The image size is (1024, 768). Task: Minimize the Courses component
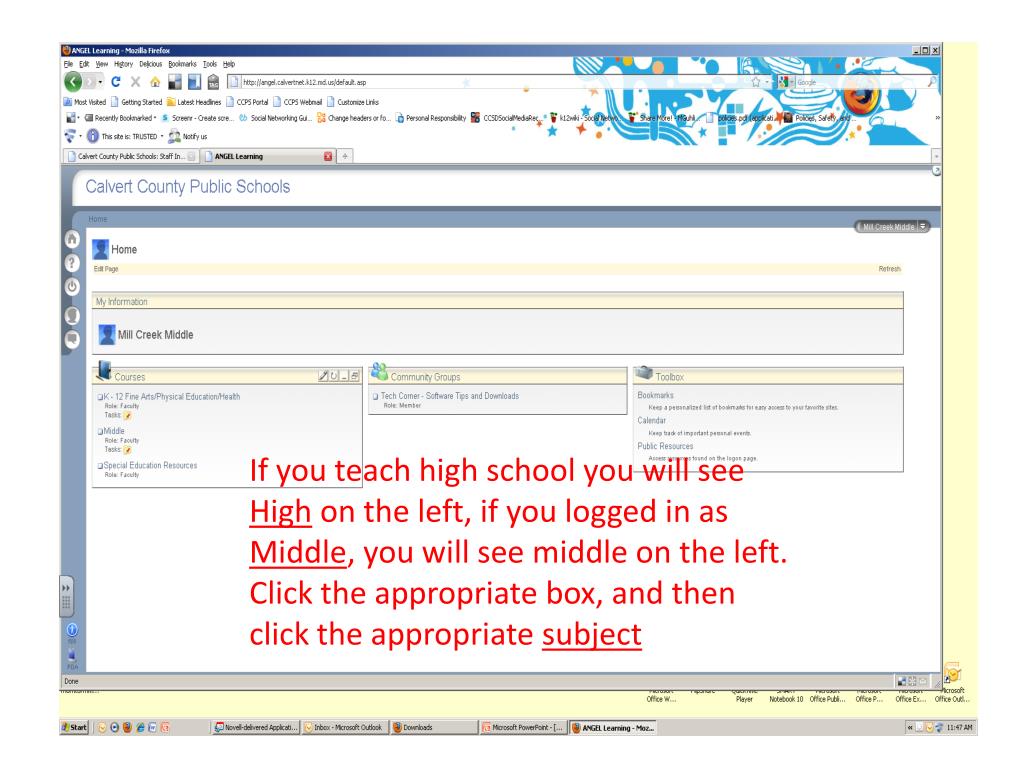tap(344, 376)
